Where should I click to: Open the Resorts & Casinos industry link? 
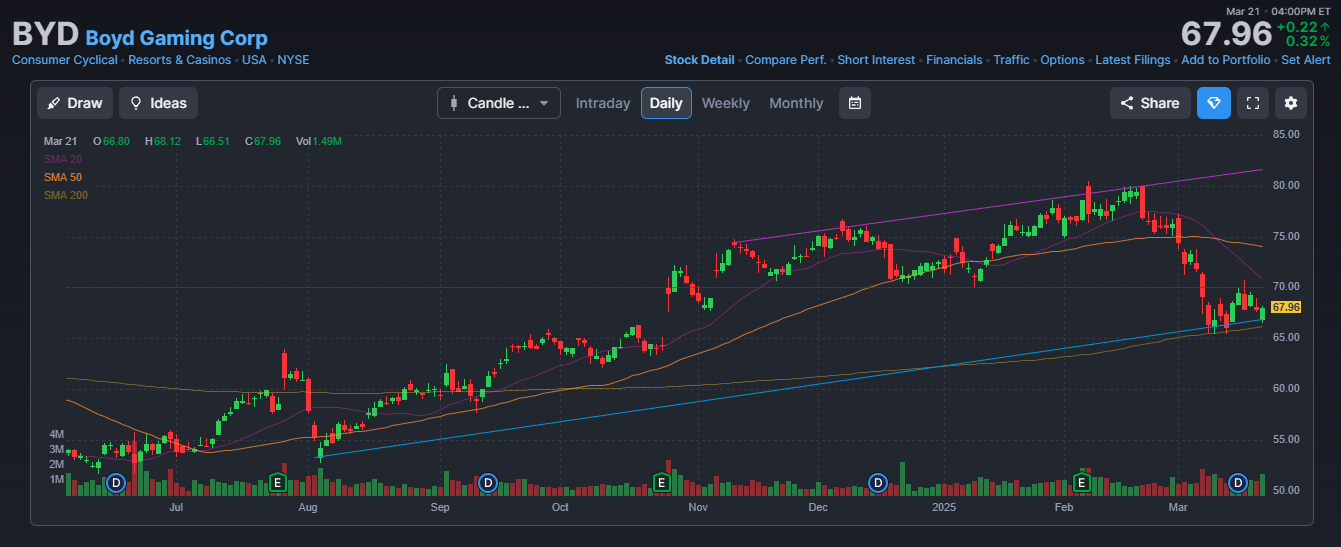(179, 60)
